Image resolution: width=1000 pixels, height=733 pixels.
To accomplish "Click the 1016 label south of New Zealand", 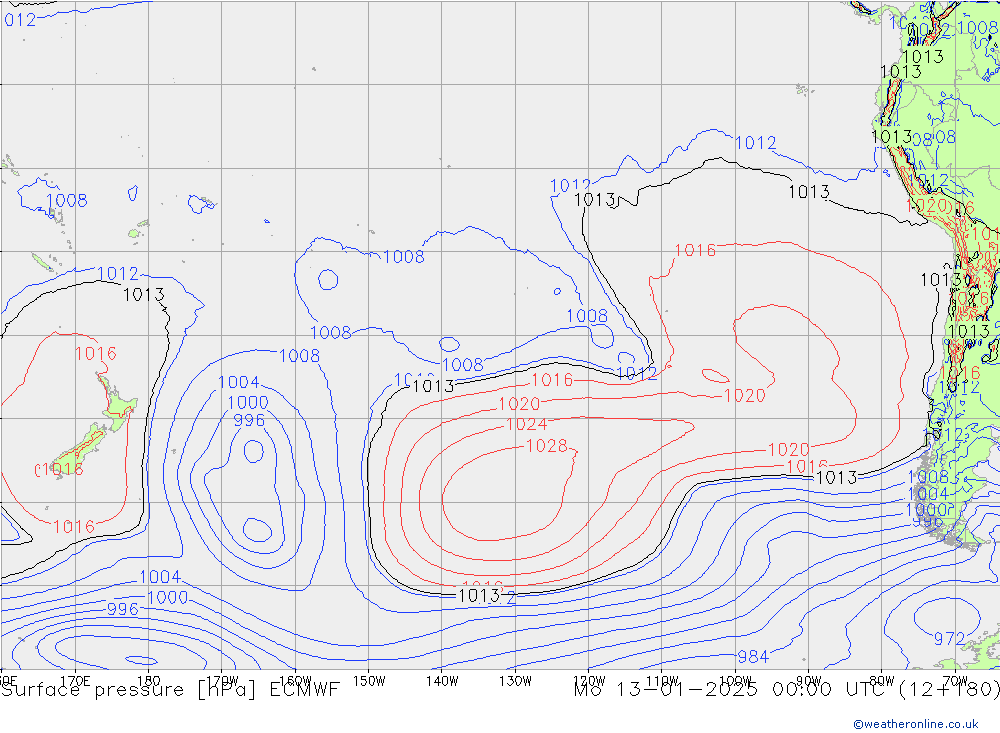I will [74, 527].
